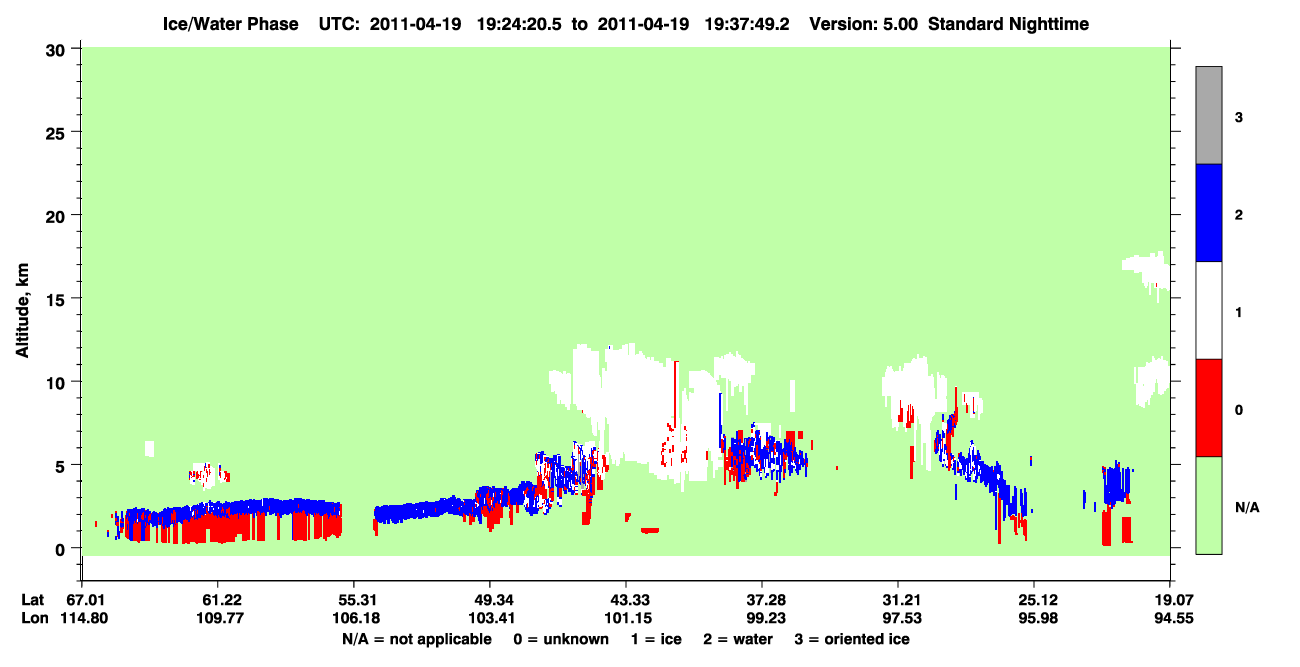Click the white ice color swatch

coord(1209,310)
